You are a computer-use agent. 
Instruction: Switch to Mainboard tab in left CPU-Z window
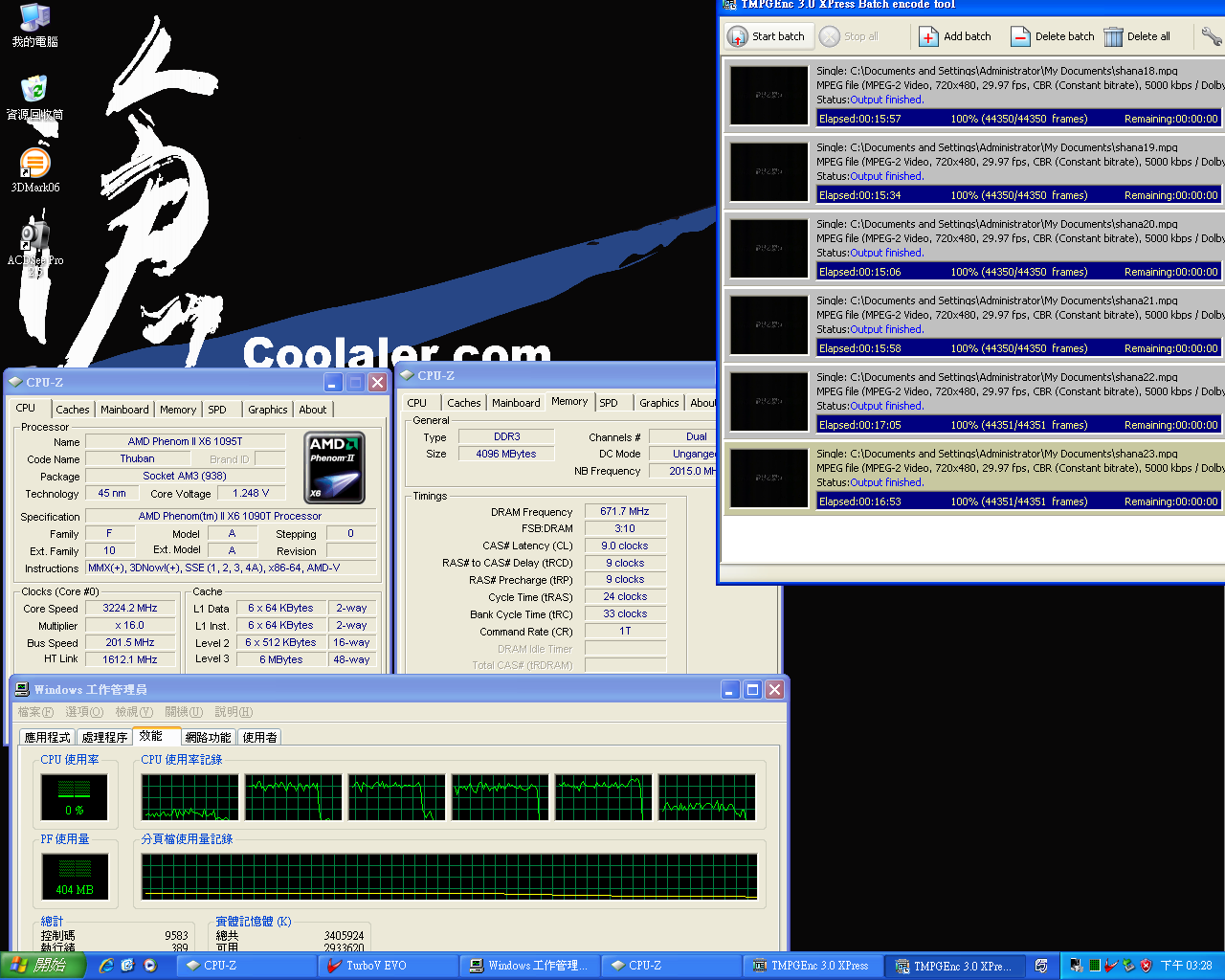point(124,410)
